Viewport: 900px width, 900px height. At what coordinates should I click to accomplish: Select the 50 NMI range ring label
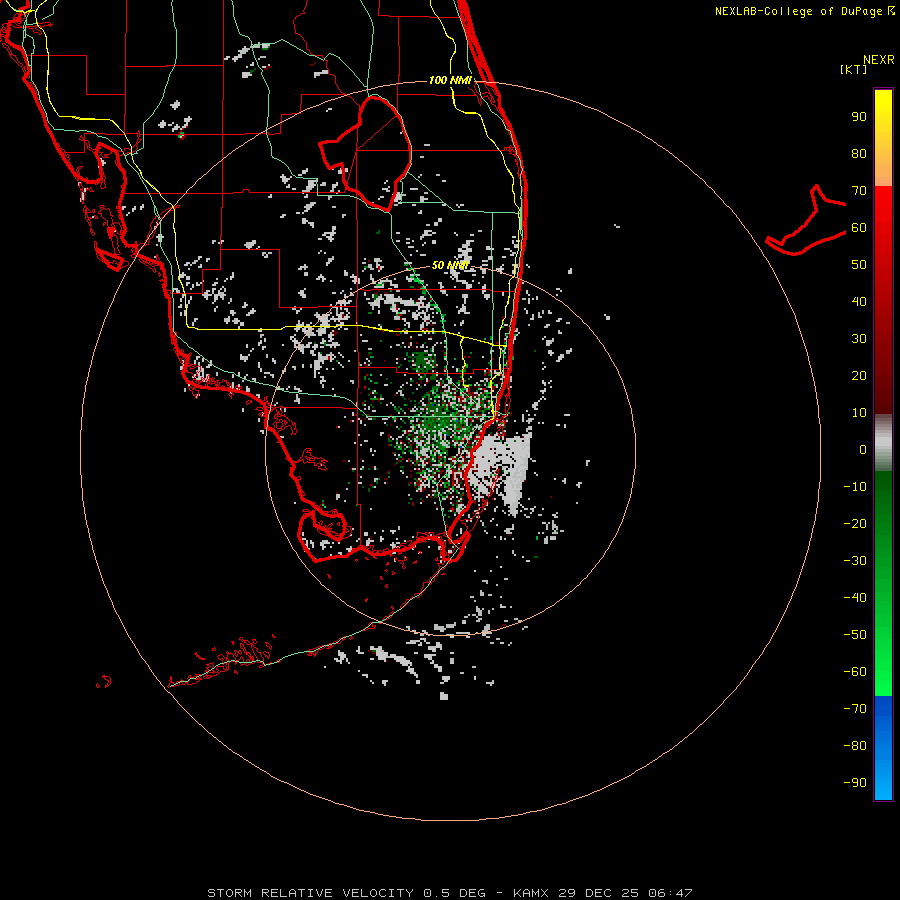coord(450,265)
